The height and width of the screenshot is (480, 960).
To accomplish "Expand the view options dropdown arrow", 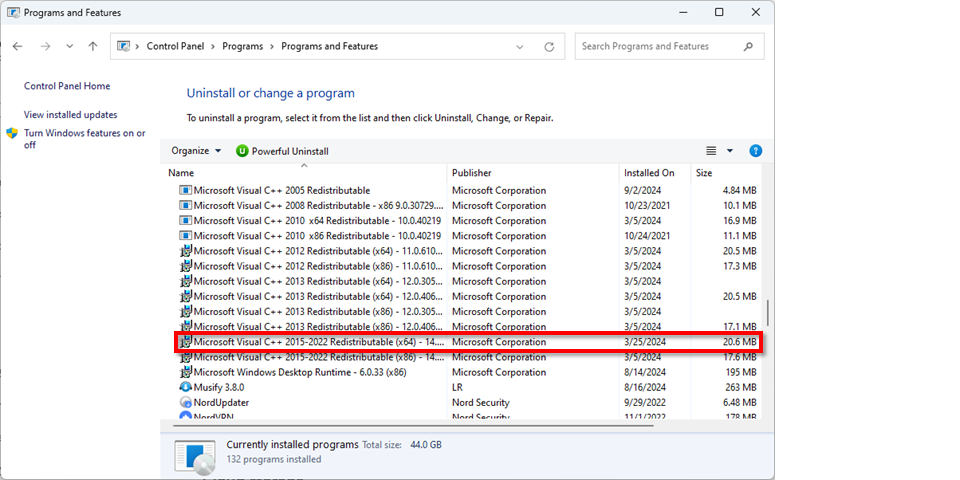I will [x=730, y=151].
